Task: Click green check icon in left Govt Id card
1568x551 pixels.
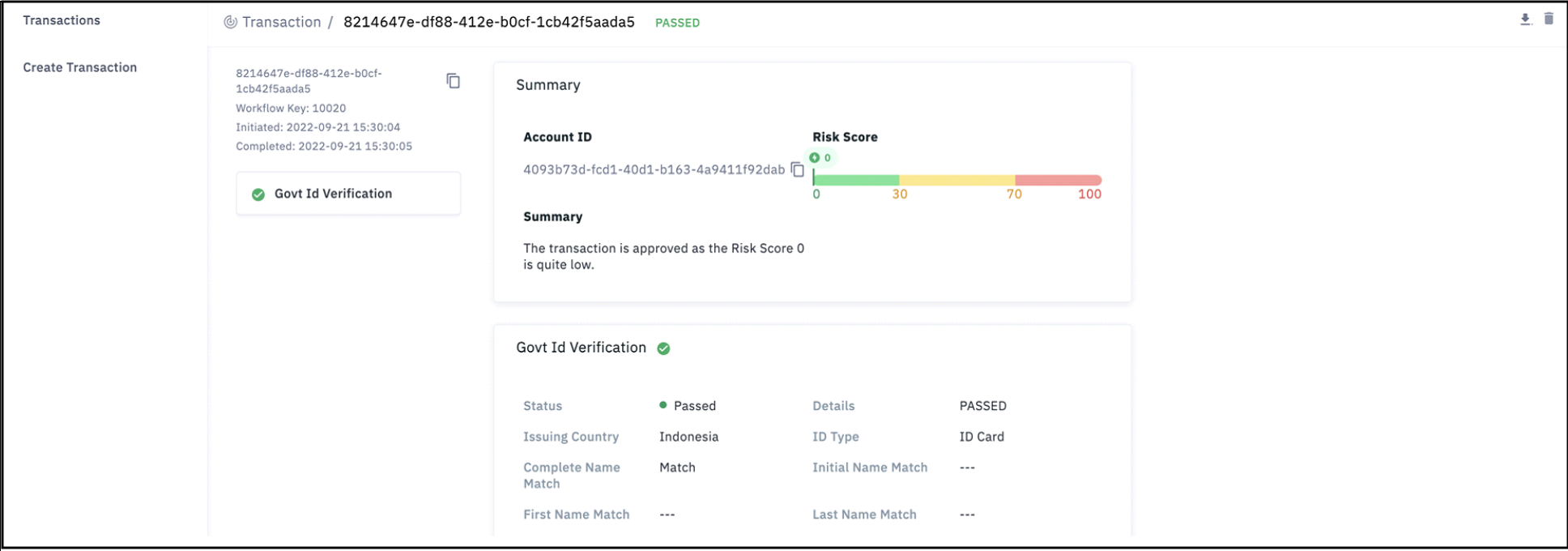Action: (258, 194)
